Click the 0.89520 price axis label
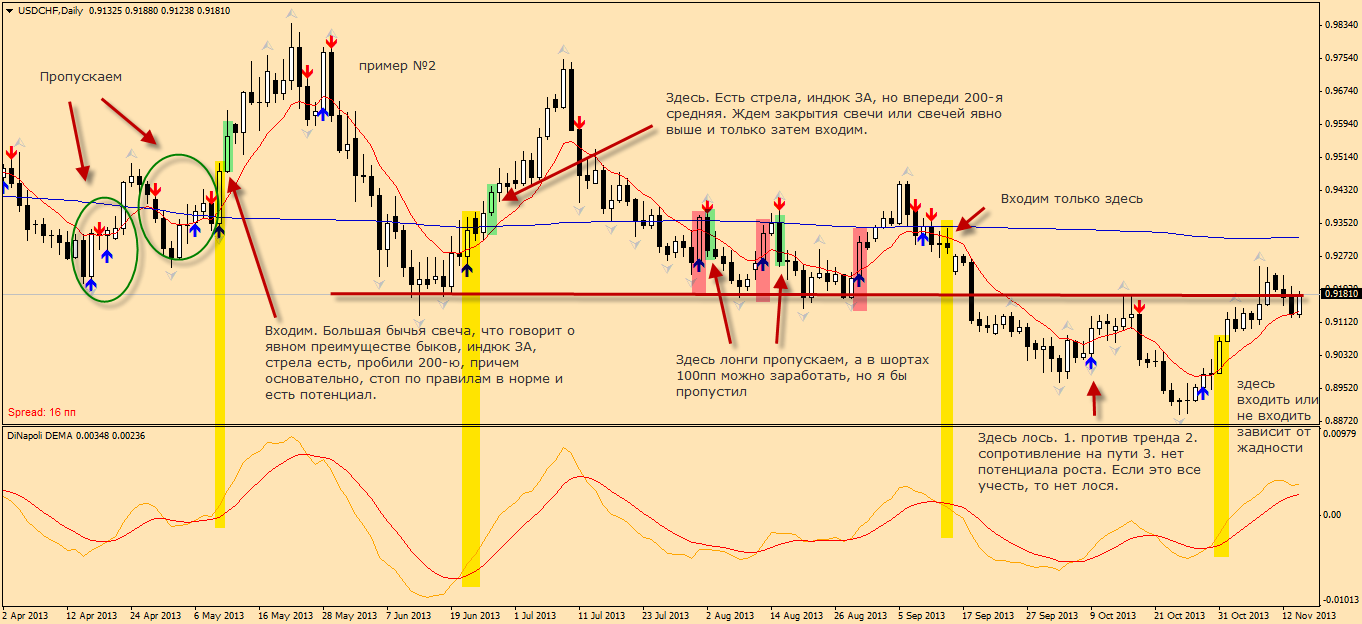Viewport: 1362px width, 624px height. [x=1339, y=388]
